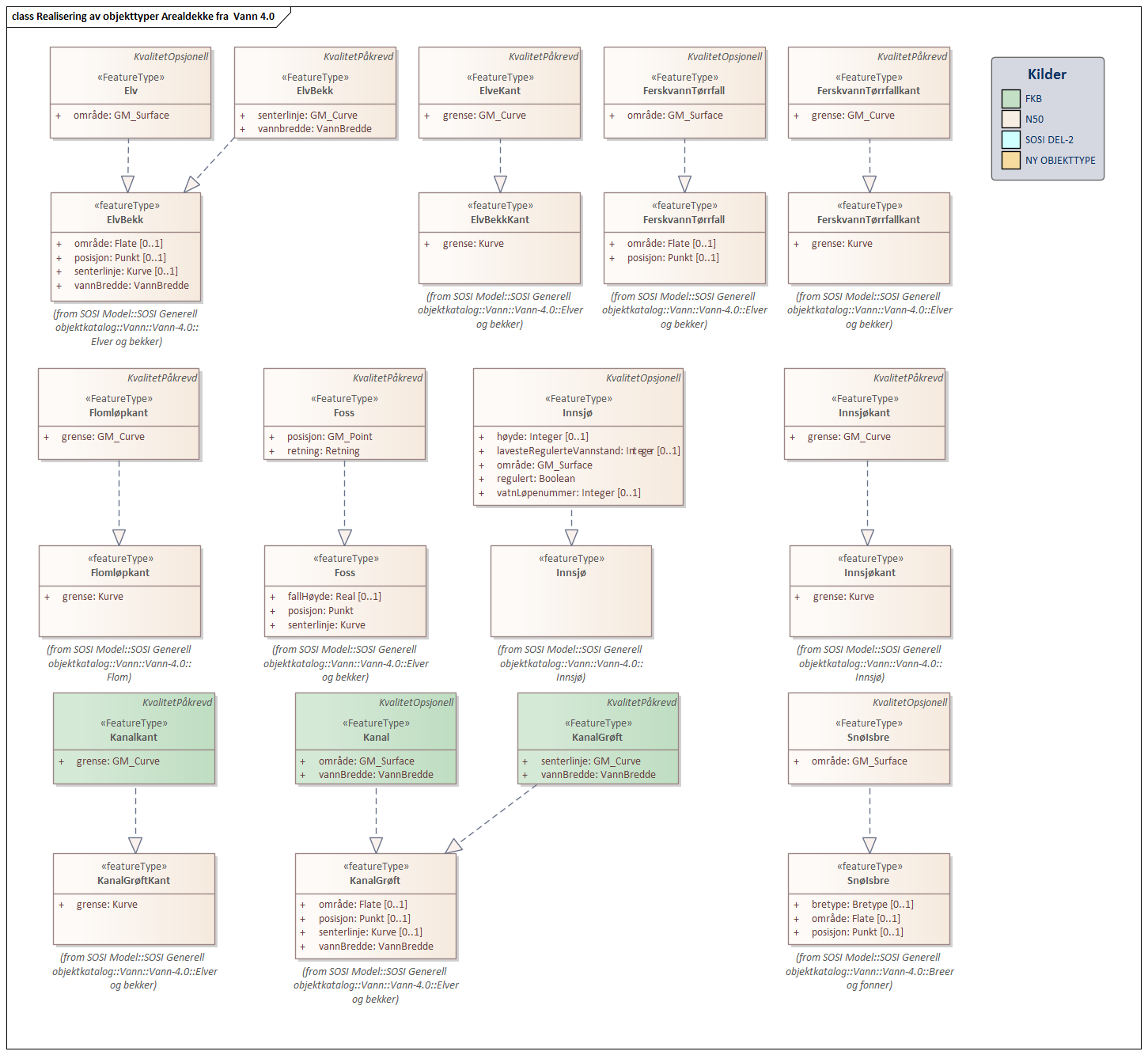
Task: Select the upper Innsjøkant FeatureType class name
Action: (865, 413)
